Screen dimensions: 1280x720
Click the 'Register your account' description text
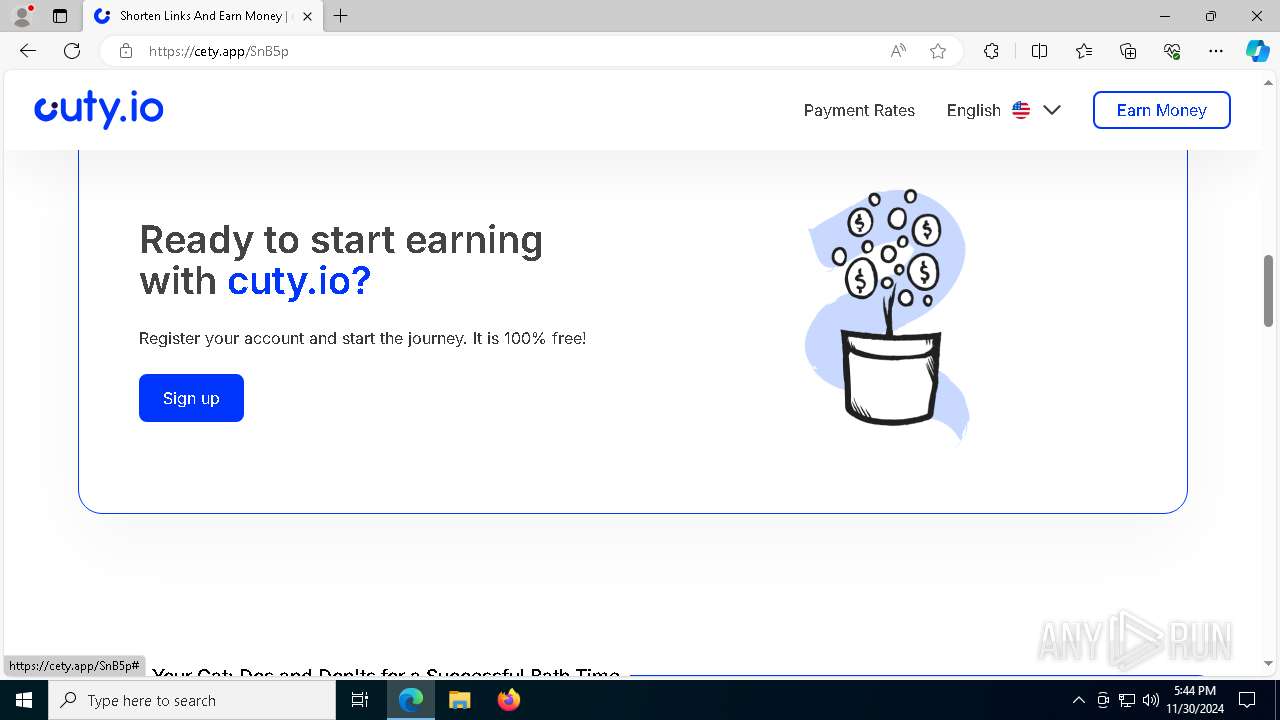click(362, 338)
